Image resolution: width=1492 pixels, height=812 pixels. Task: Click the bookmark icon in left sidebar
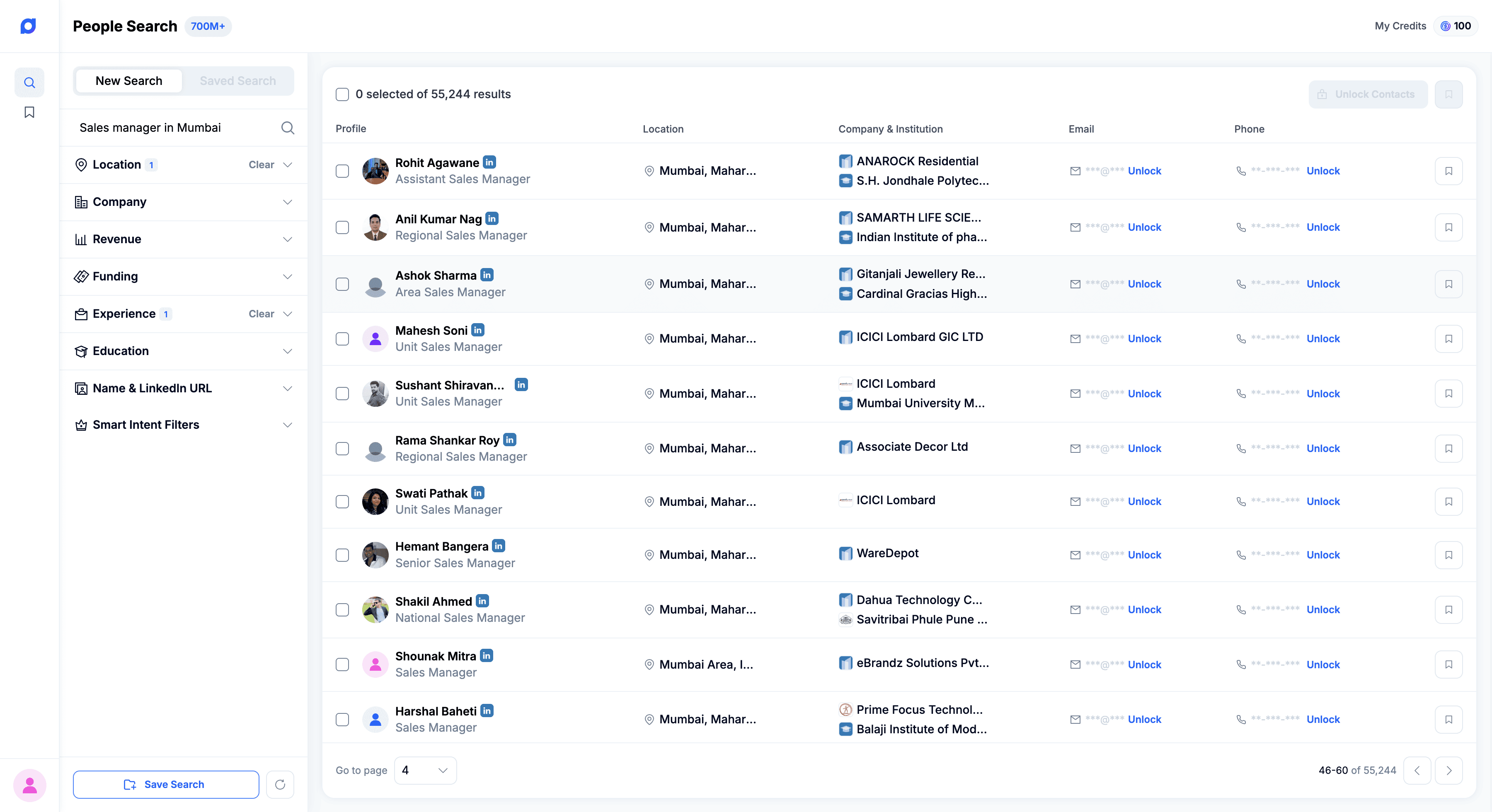pyautogui.click(x=29, y=112)
